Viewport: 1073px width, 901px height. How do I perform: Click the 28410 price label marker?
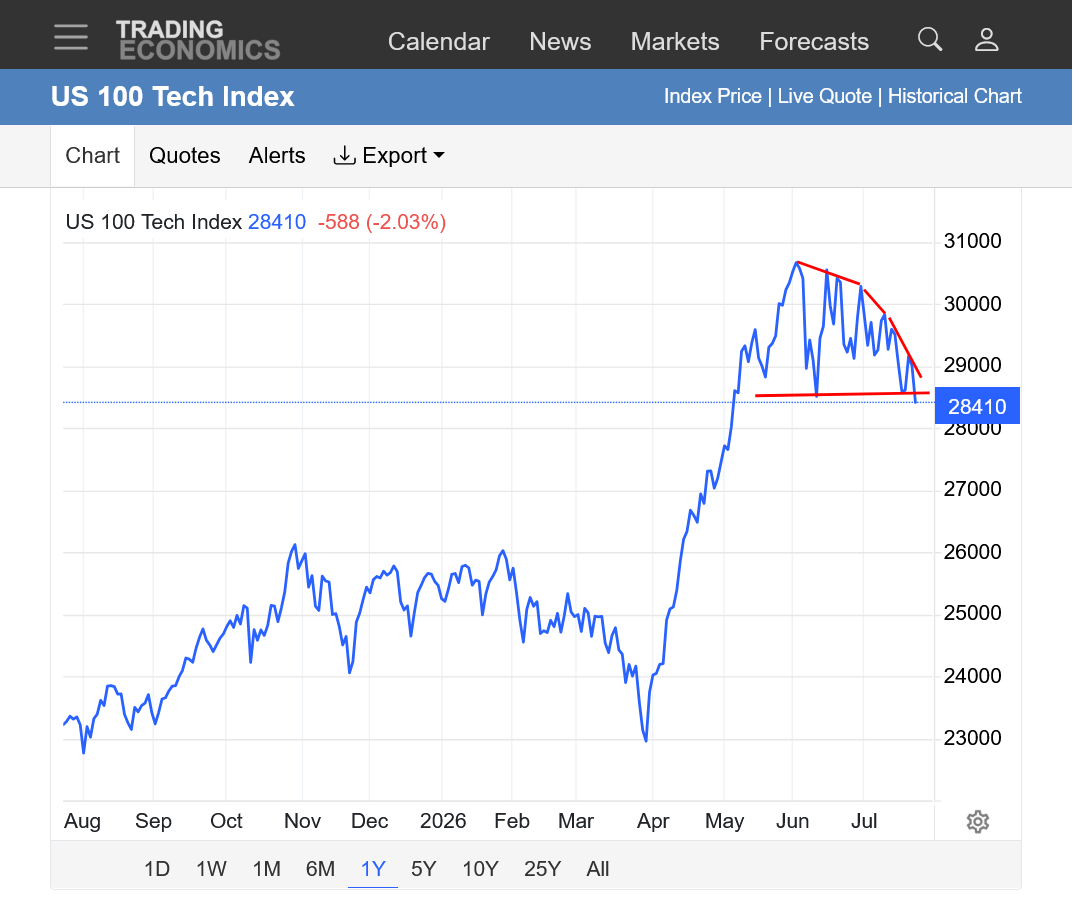click(977, 406)
